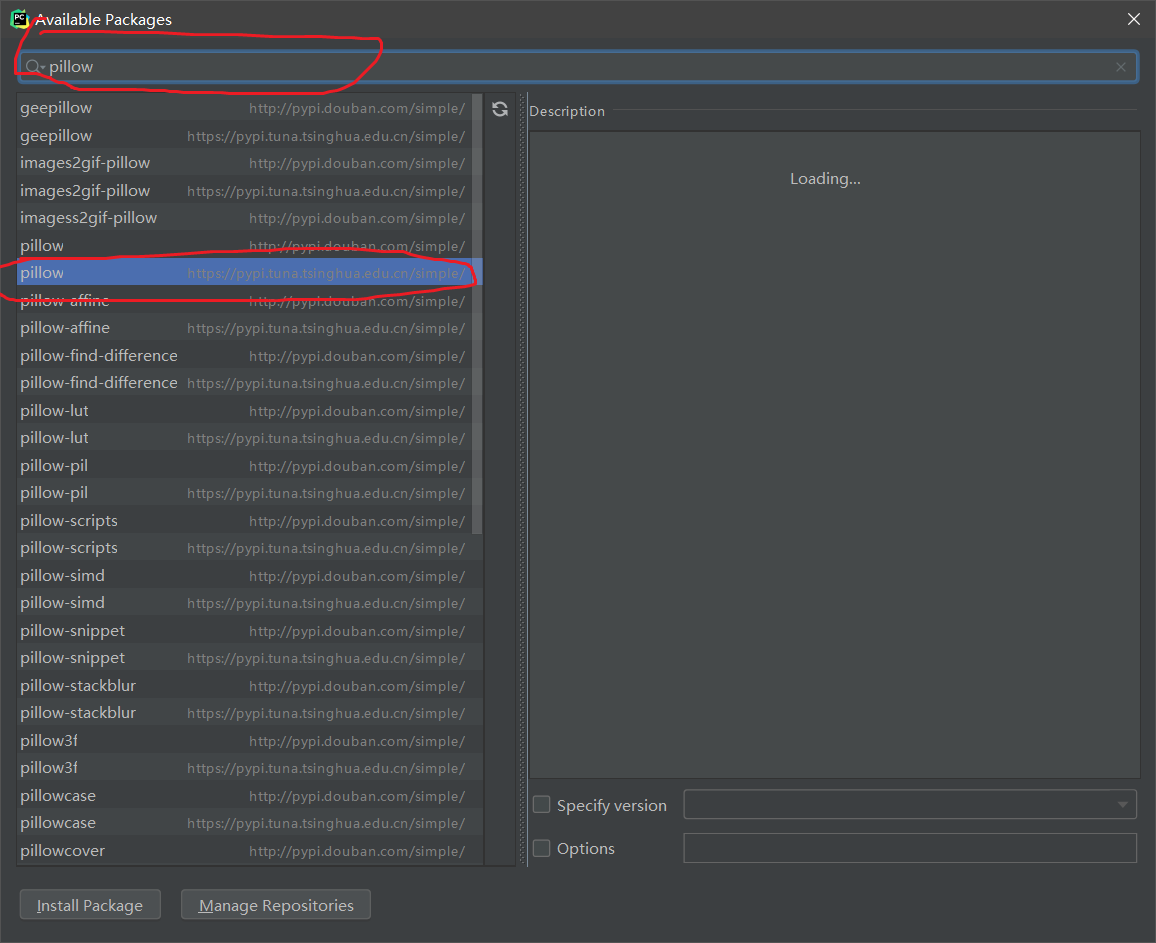Select pillow-pil from the douban repository
This screenshot has width=1156, height=943.
pyautogui.click(x=244, y=466)
